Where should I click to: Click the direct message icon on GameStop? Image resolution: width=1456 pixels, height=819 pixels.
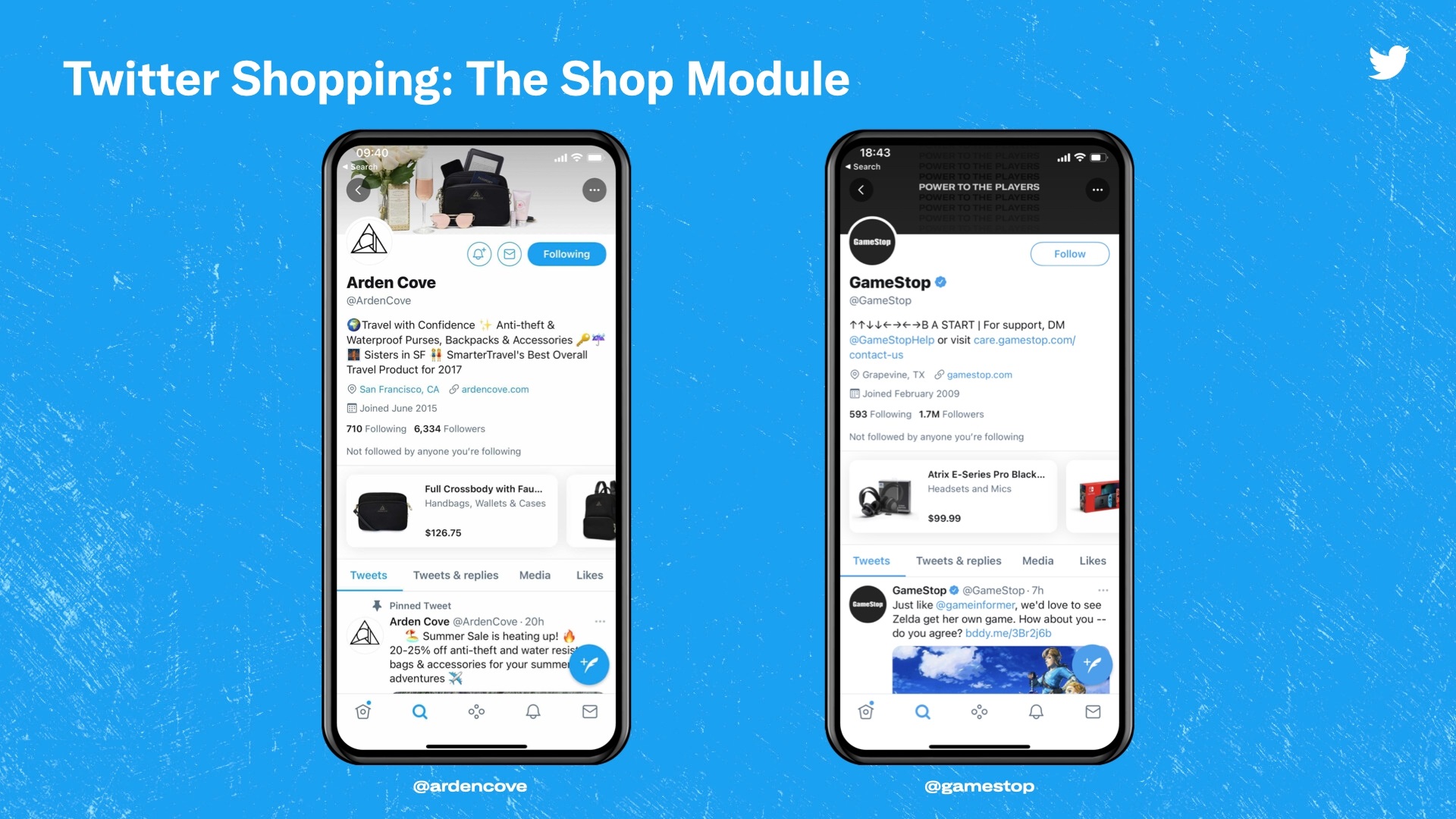1091,711
